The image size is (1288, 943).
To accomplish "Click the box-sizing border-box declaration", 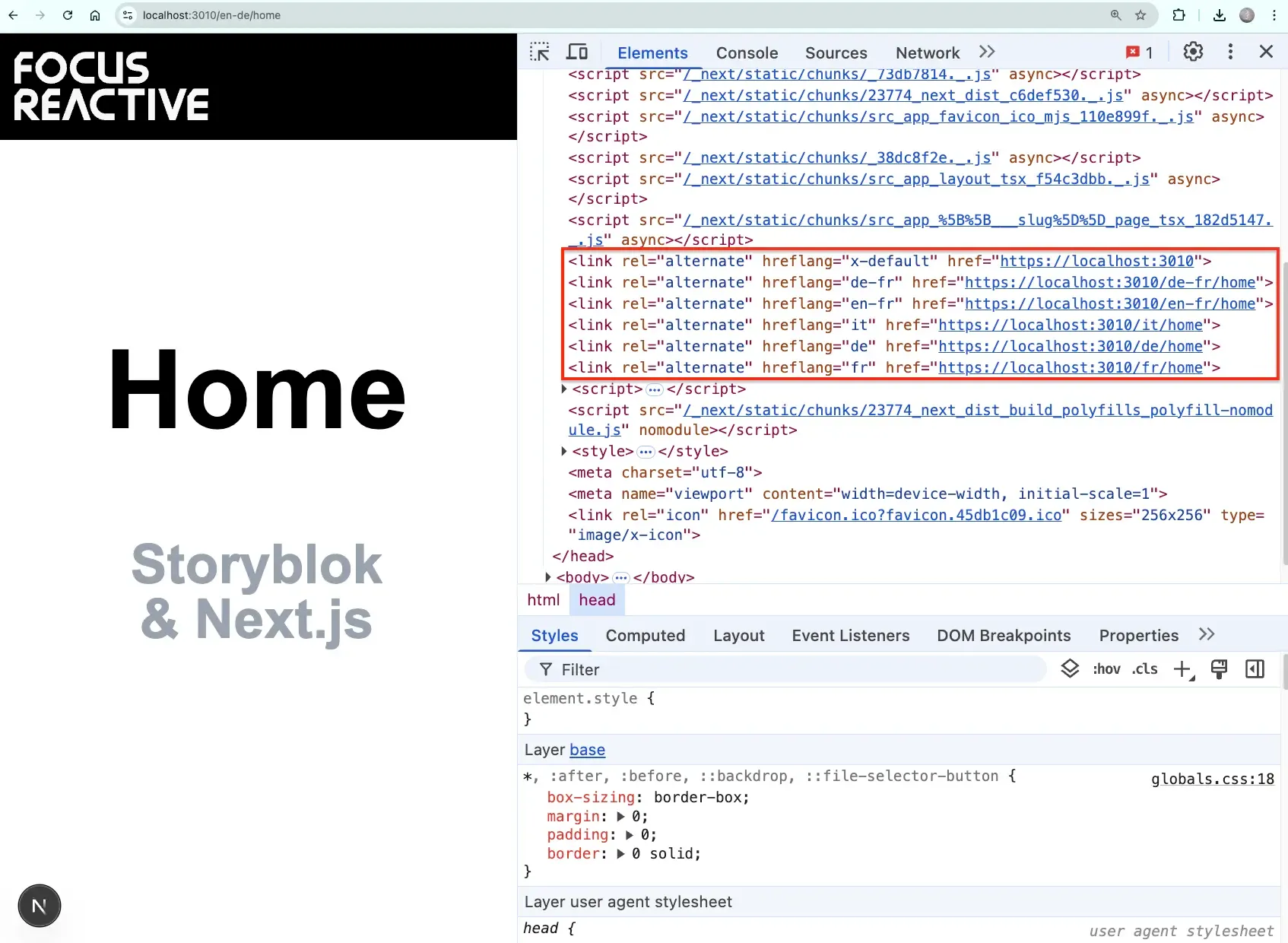I will point(648,797).
